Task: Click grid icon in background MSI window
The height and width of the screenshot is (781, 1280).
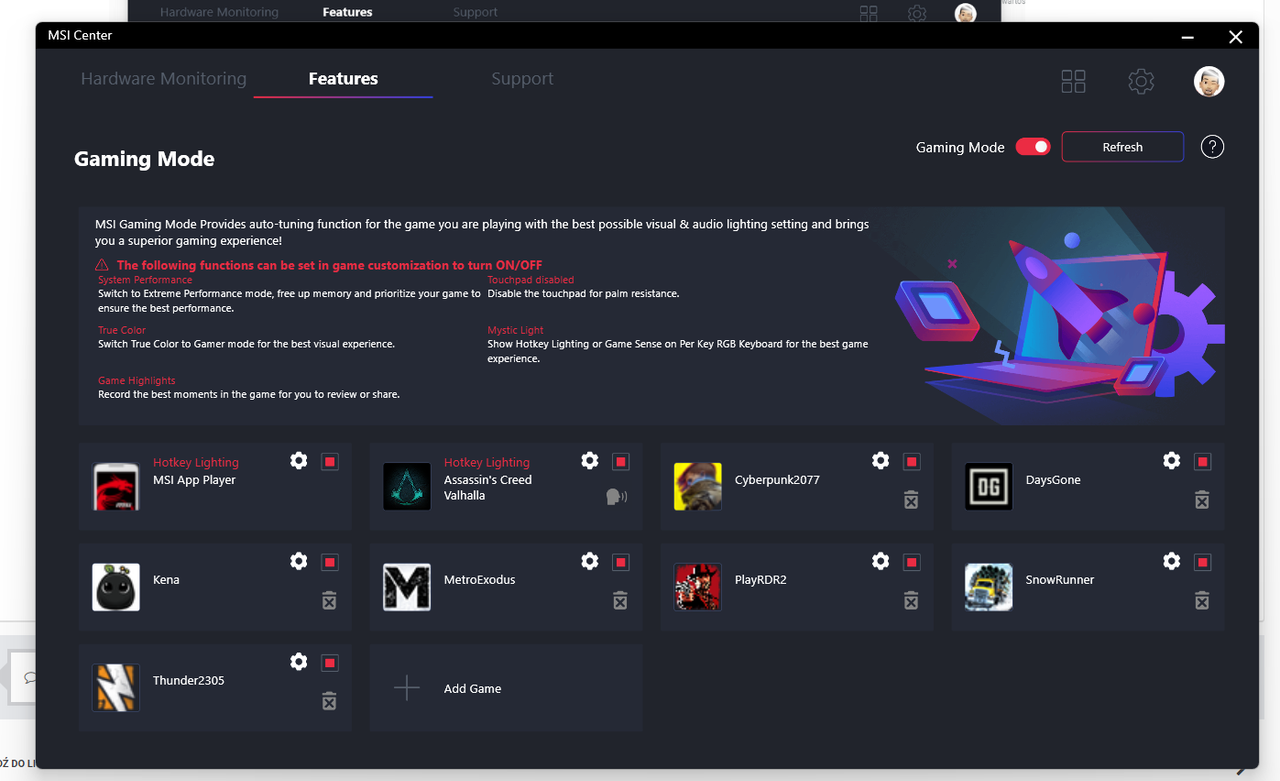Action: click(x=869, y=13)
